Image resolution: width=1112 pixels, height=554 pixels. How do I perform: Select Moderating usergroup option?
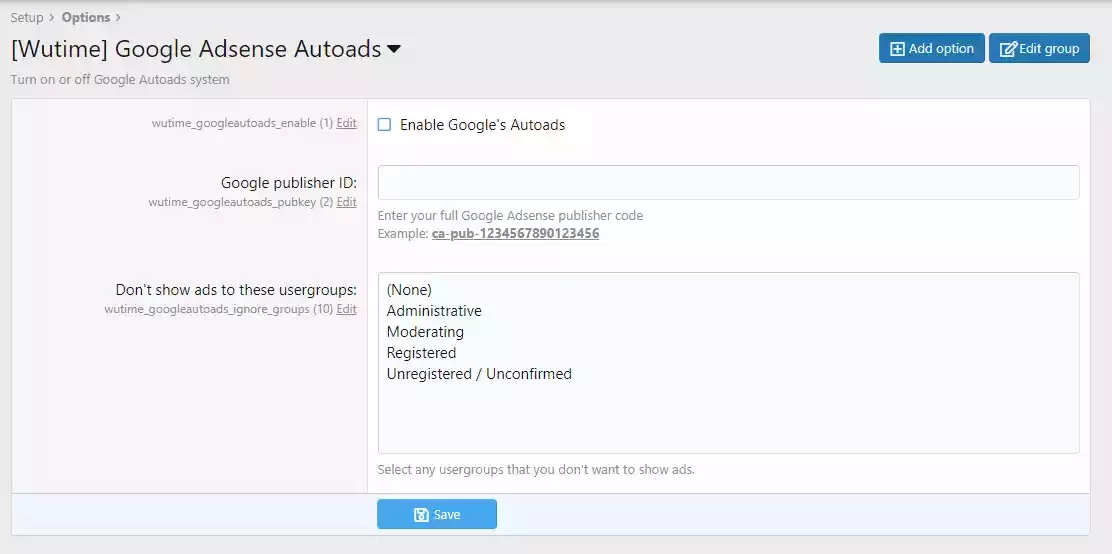tap(426, 332)
